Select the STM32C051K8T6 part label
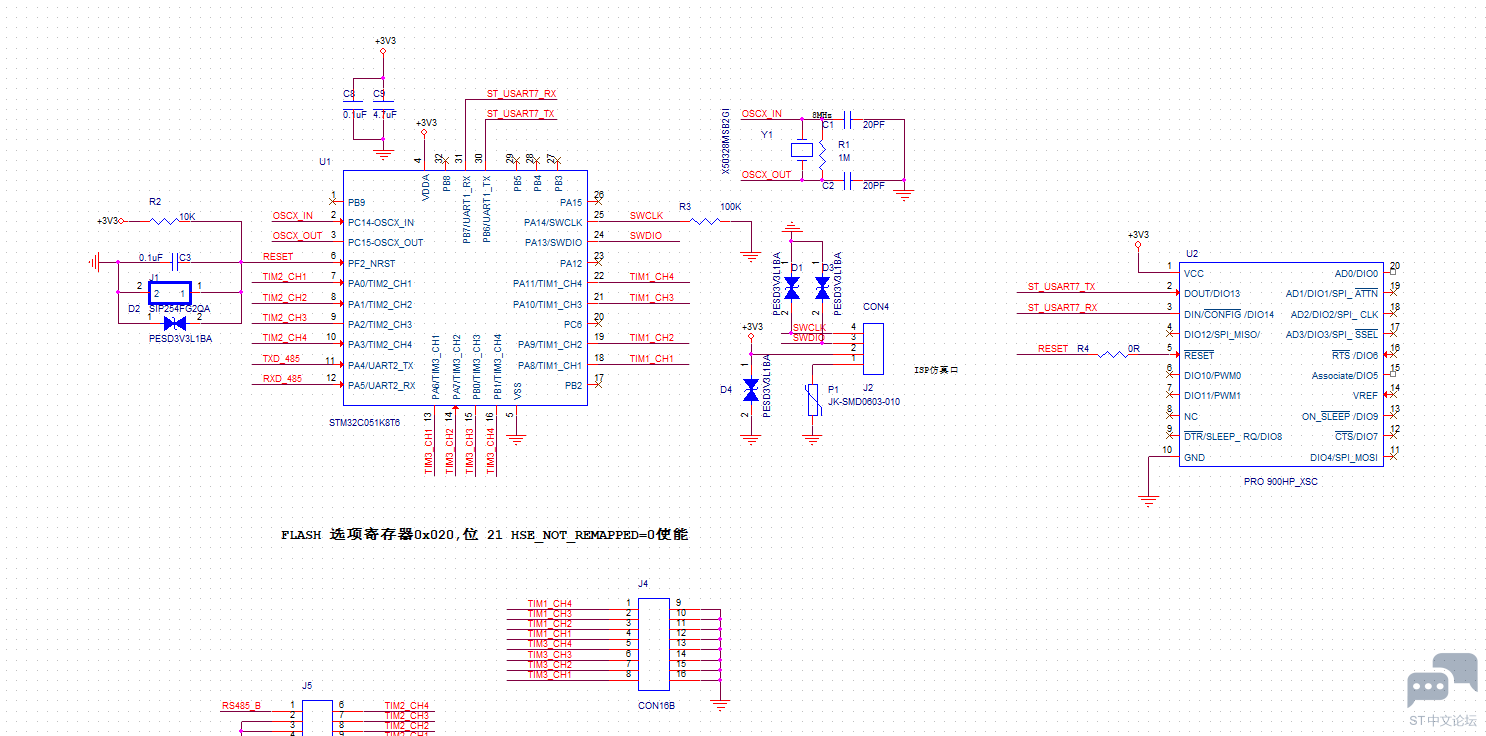Image resolution: width=1486 pixels, height=736 pixels. [364, 423]
